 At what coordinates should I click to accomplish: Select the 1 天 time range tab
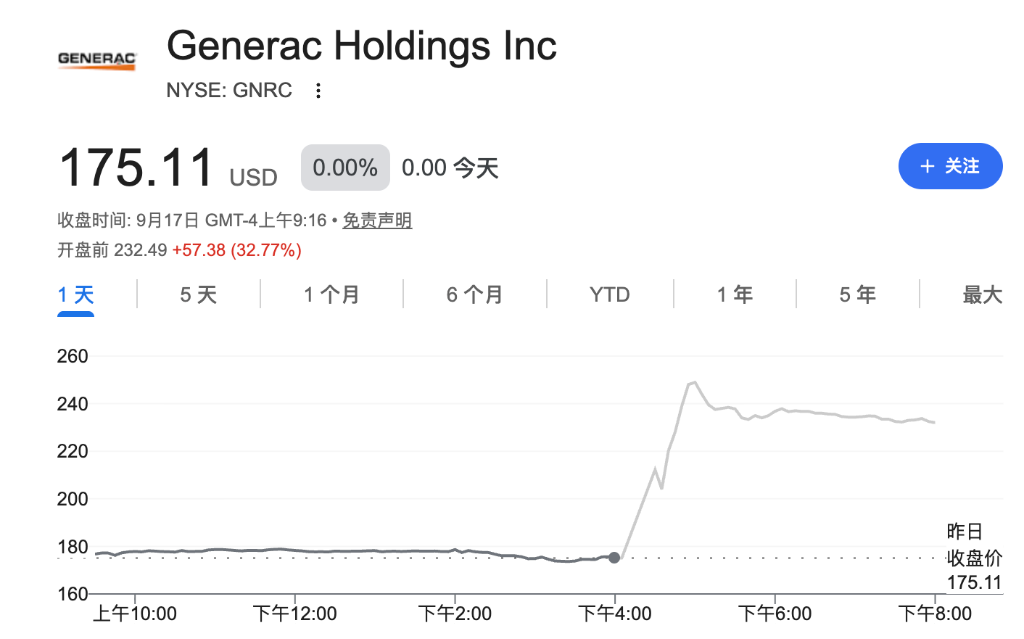(76, 295)
